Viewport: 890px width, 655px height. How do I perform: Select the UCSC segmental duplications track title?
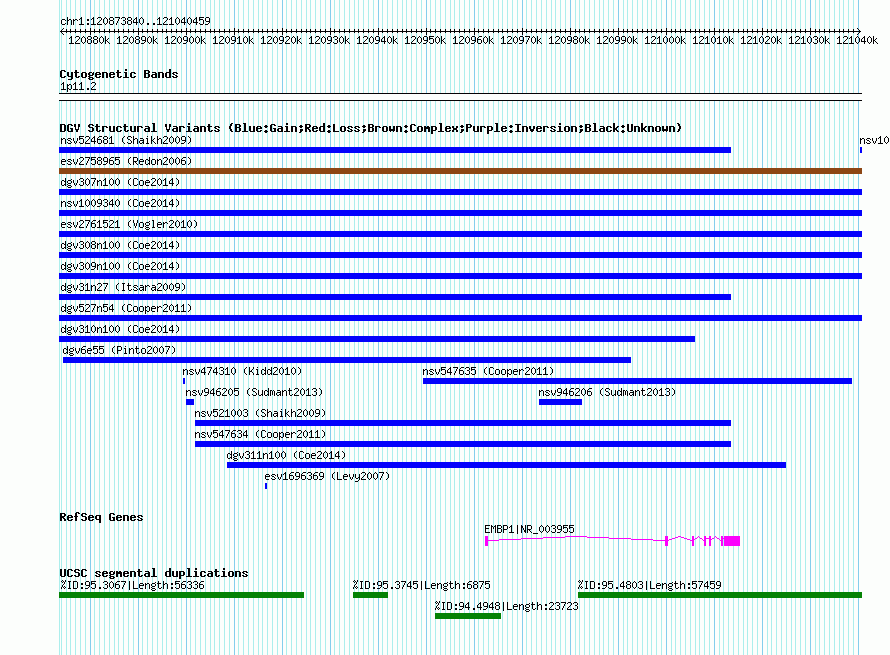tap(154, 573)
